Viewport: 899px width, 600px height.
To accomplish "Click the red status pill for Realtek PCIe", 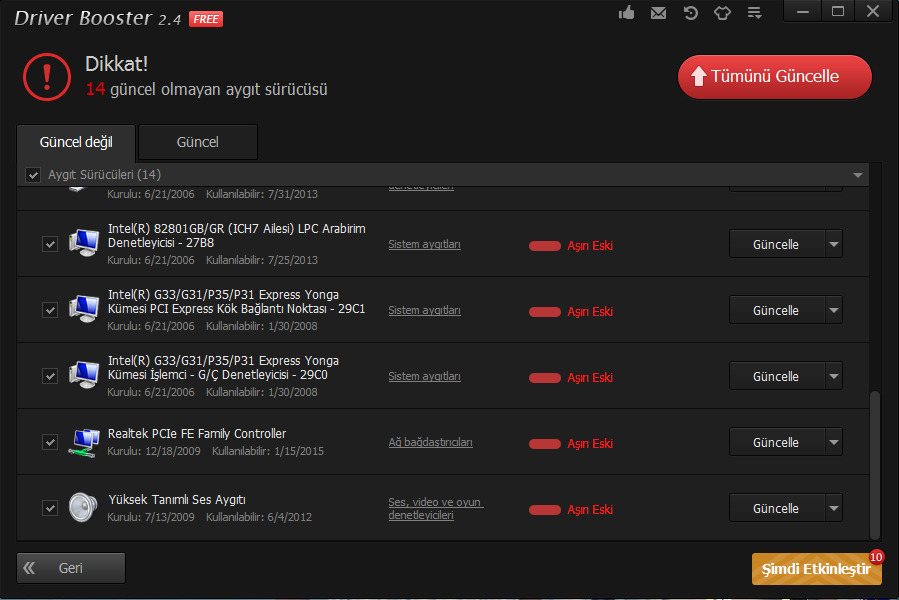I will pos(545,443).
